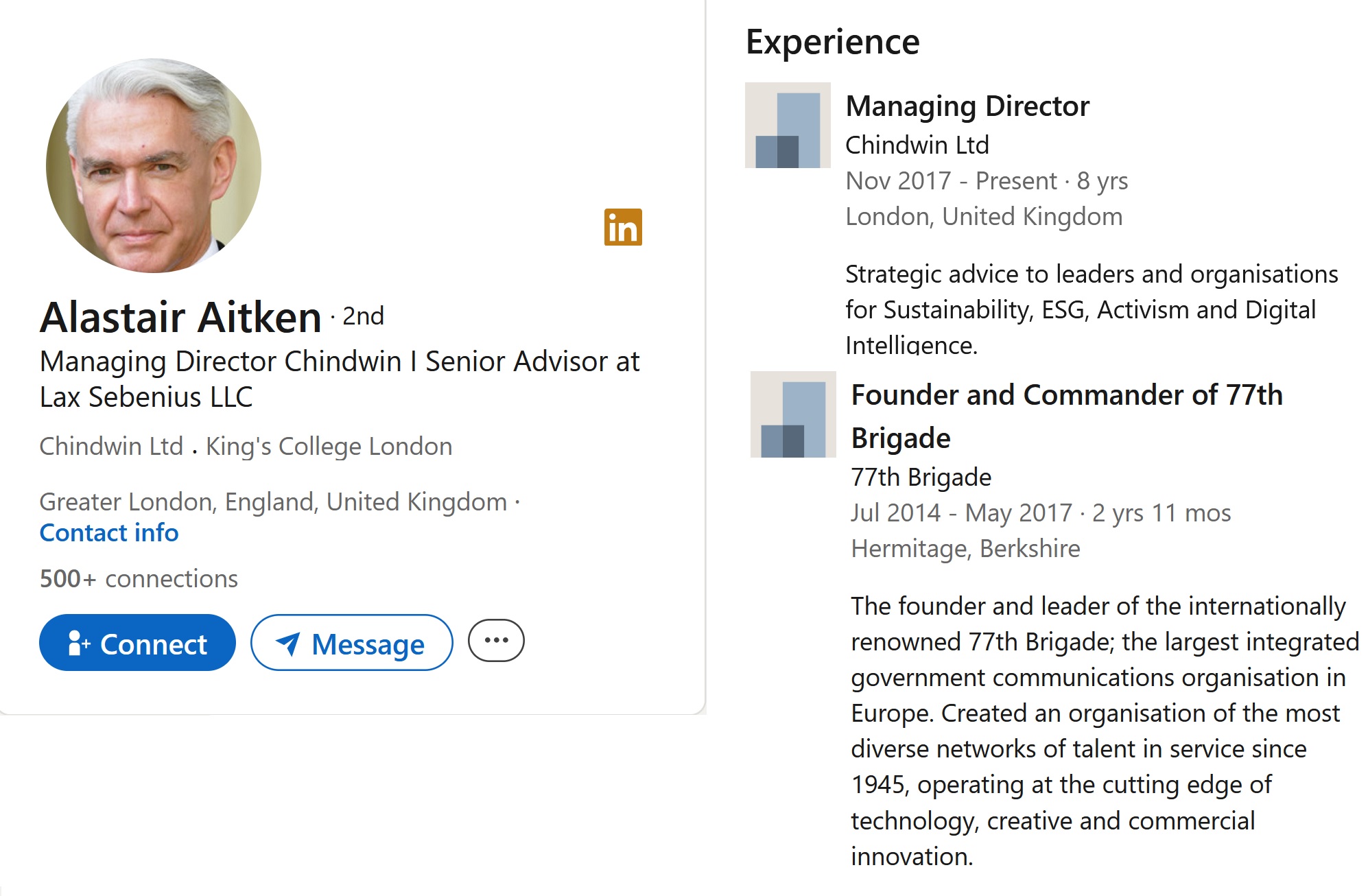Click the 77th Brigade company logo
This screenshot has height=896, width=1368.
click(x=793, y=414)
